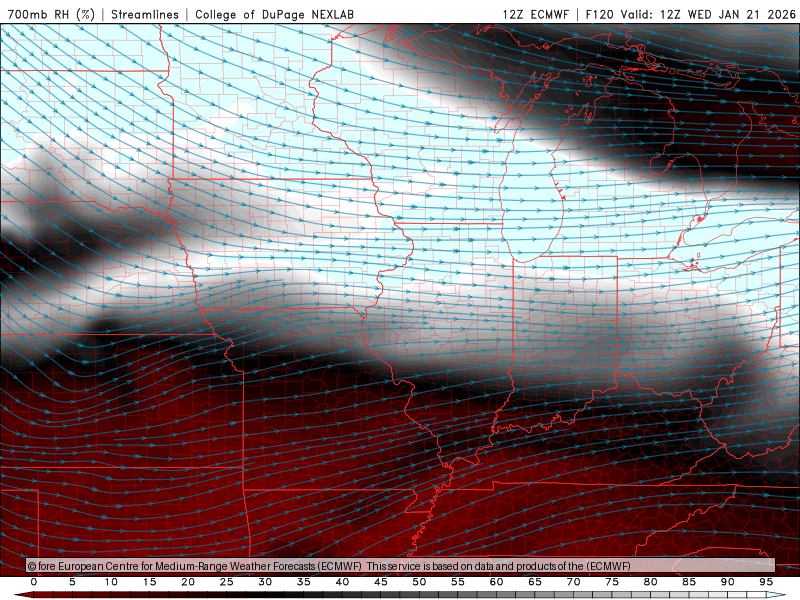Click the "80" colorbar scale label

tap(651, 582)
